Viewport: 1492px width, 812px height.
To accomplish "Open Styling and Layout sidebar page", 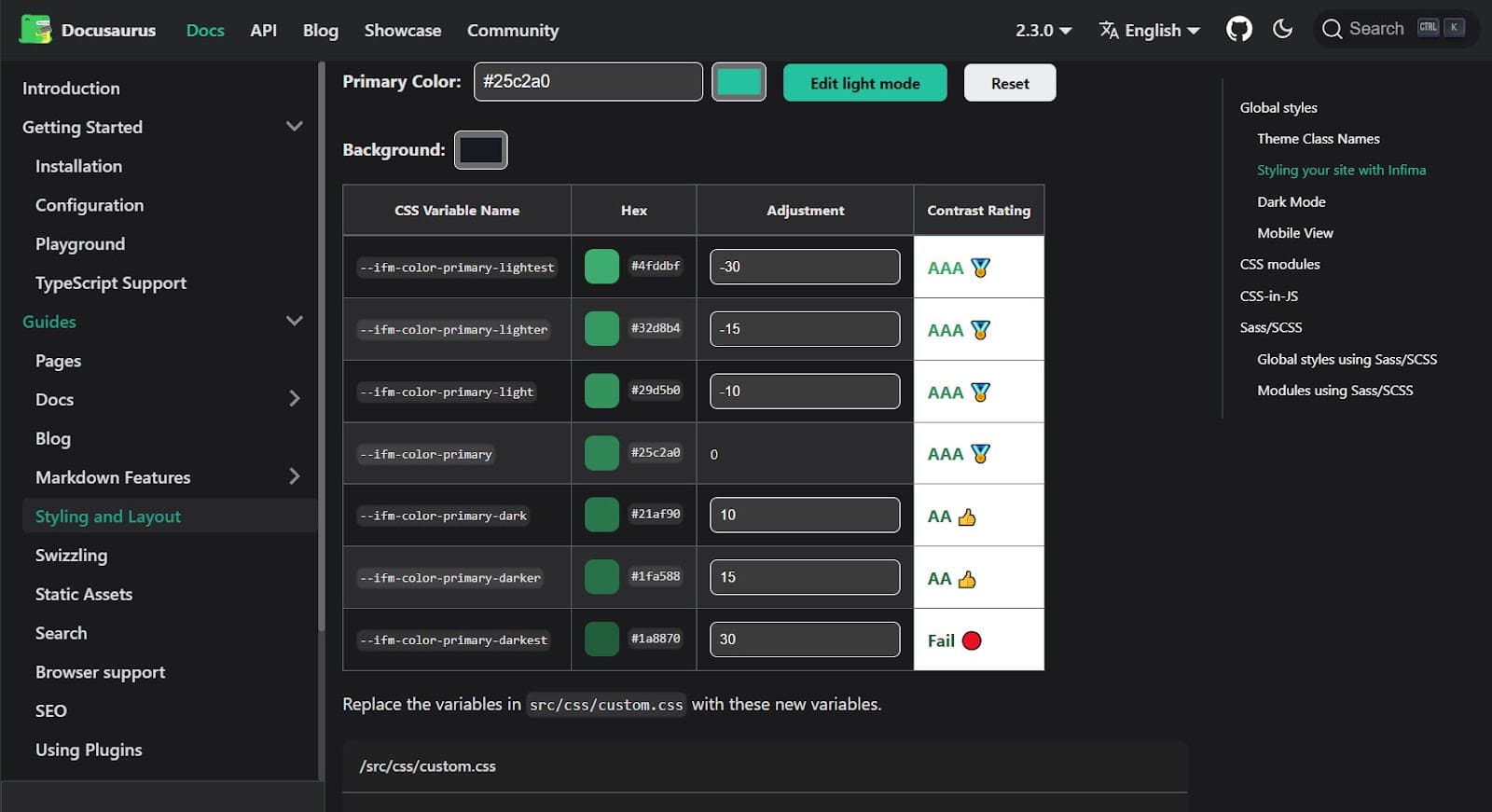I will [168, 516].
